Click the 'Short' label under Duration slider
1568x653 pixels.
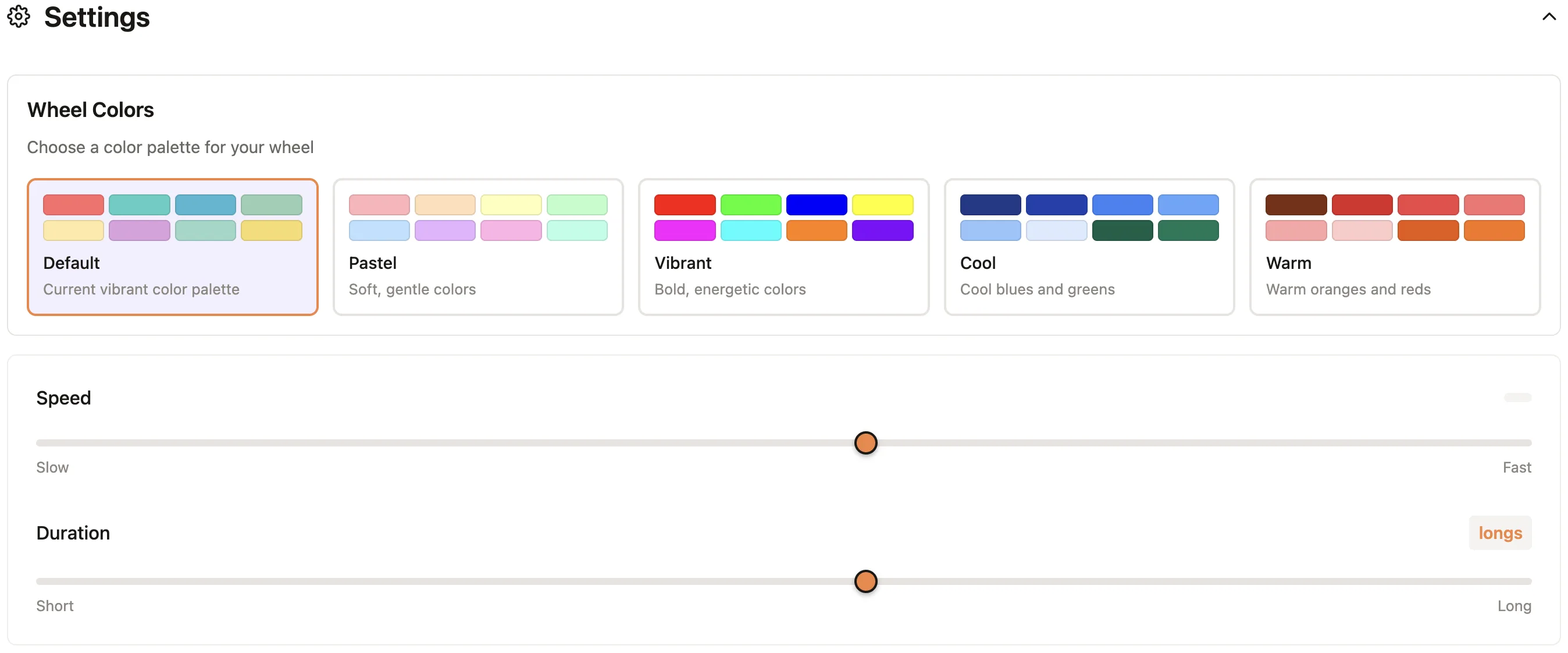(55, 605)
